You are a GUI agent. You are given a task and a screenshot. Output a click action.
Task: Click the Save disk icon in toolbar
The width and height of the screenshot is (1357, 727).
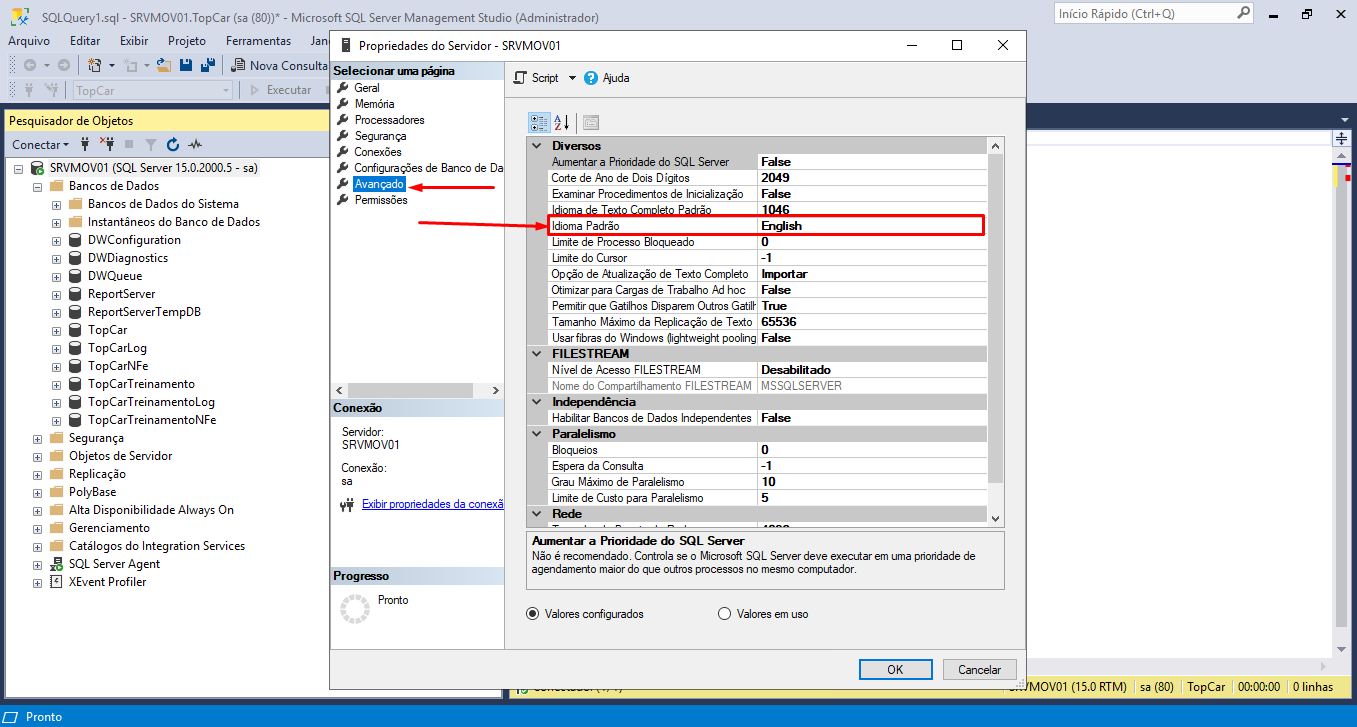pyautogui.click(x=186, y=65)
